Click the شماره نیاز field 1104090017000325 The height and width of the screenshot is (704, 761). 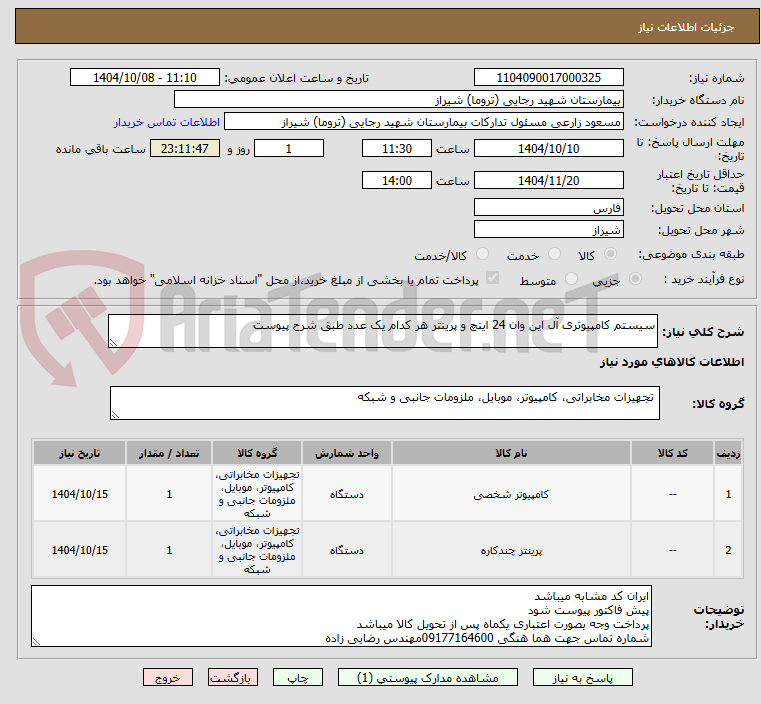click(548, 78)
